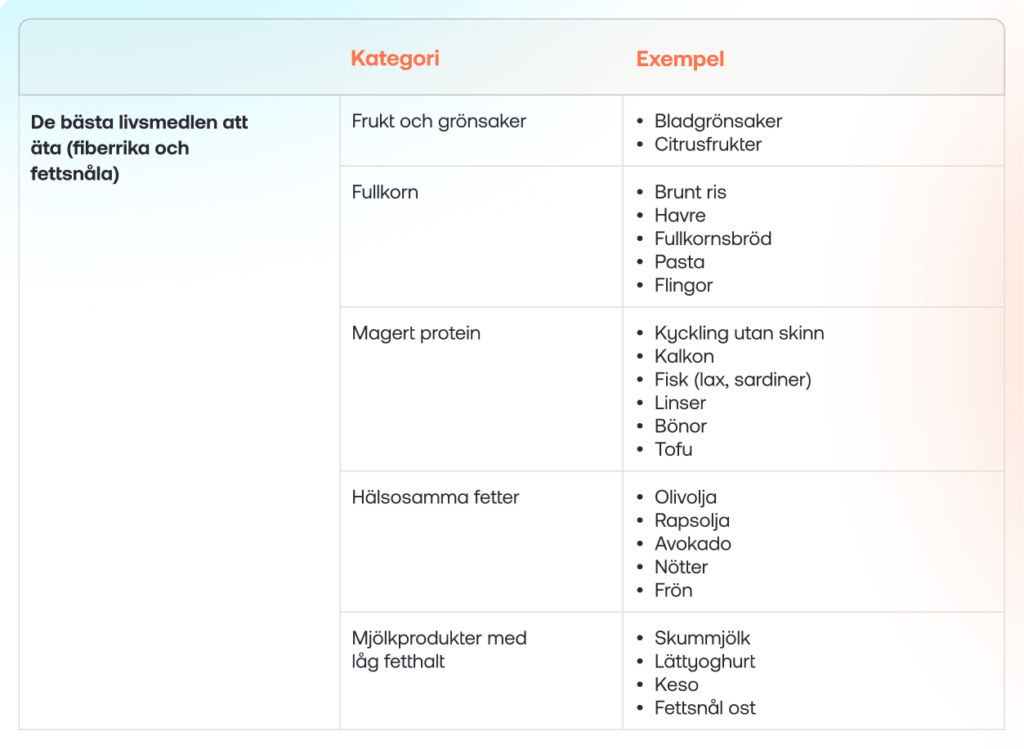Image resolution: width=1024 pixels, height=749 pixels.
Task: Select the Fisk (lax, sardiner) entry
Action: [x=733, y=379]
